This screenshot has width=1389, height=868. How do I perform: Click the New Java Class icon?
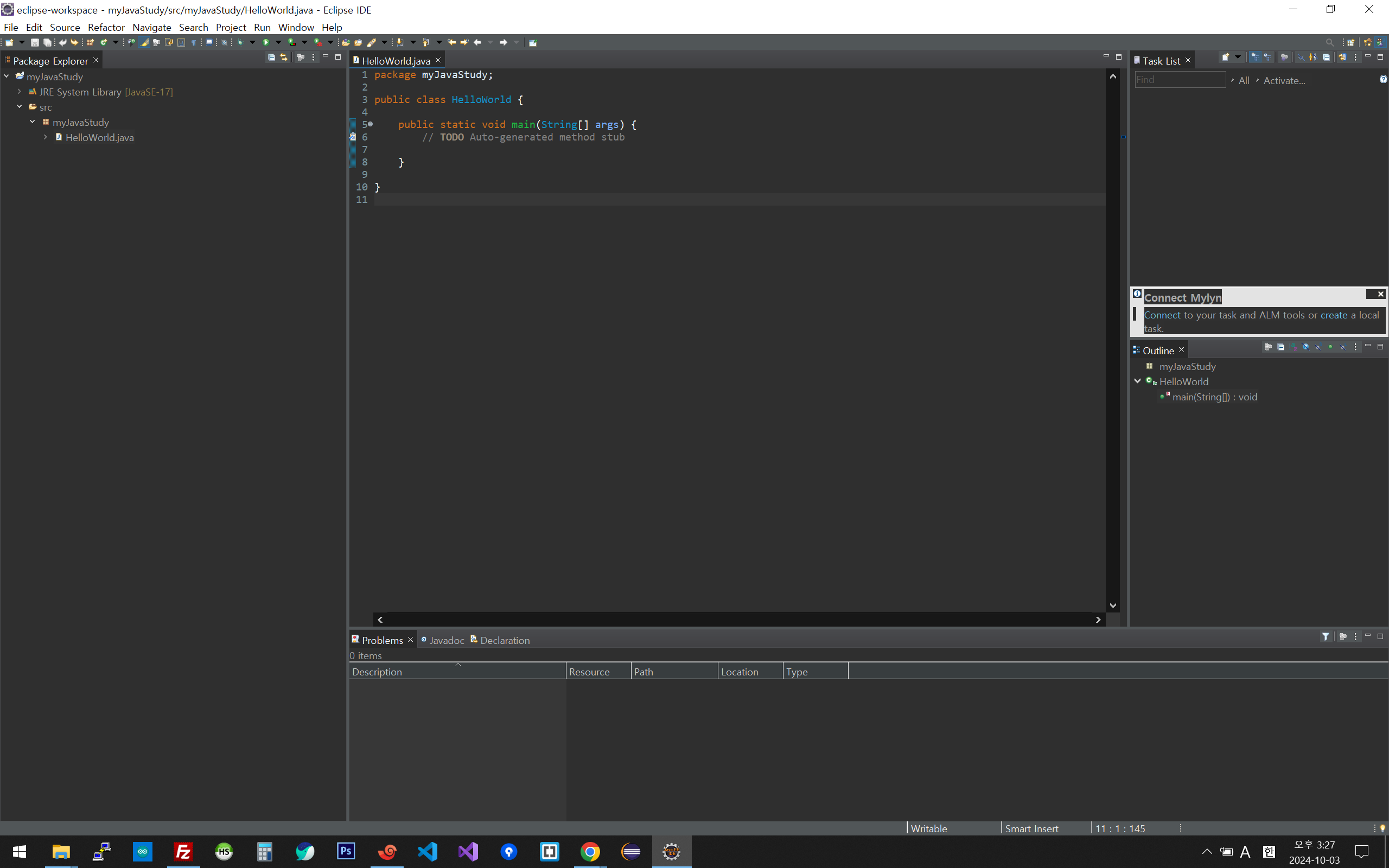tap(103, 42)
